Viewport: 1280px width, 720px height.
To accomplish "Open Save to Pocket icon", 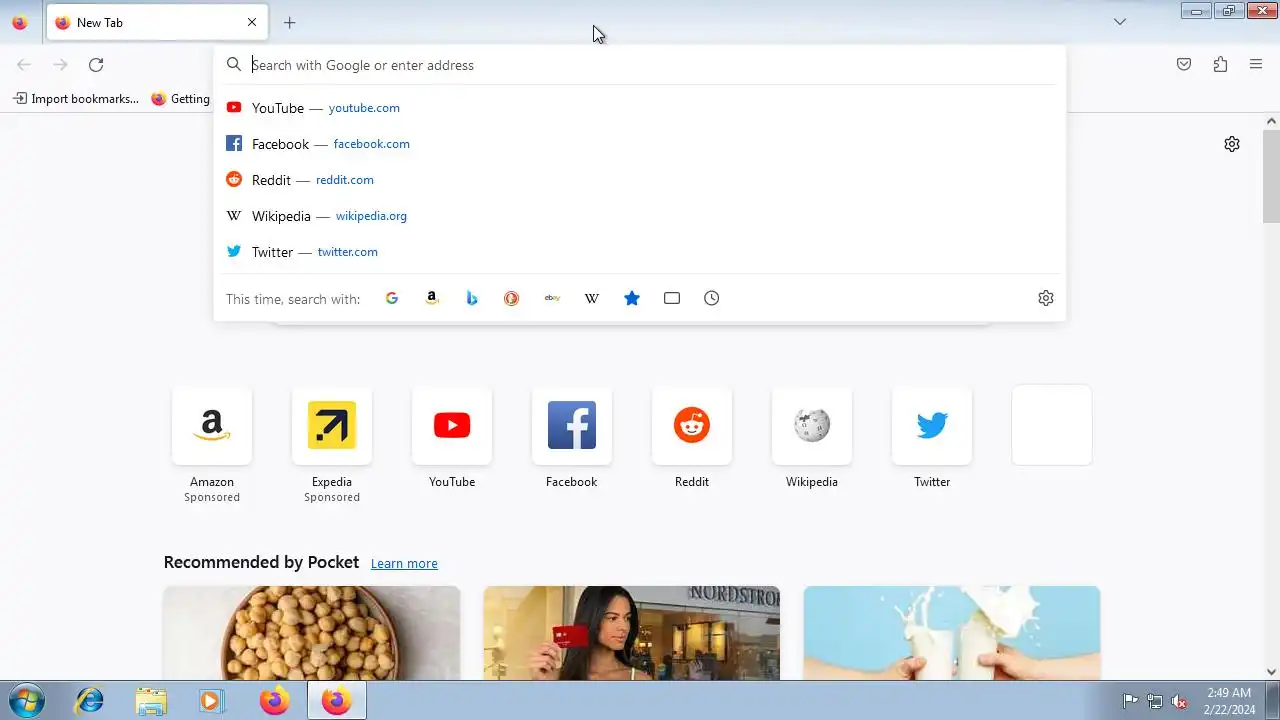I will click(1184, 65).
